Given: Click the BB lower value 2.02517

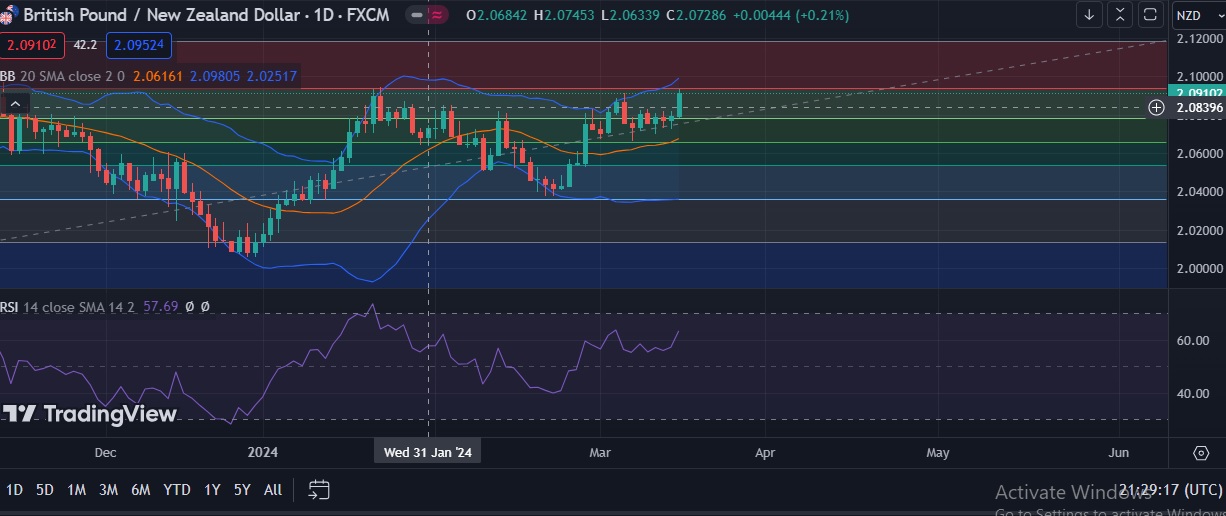Looking at the screenshot, I should pos(270,76).
